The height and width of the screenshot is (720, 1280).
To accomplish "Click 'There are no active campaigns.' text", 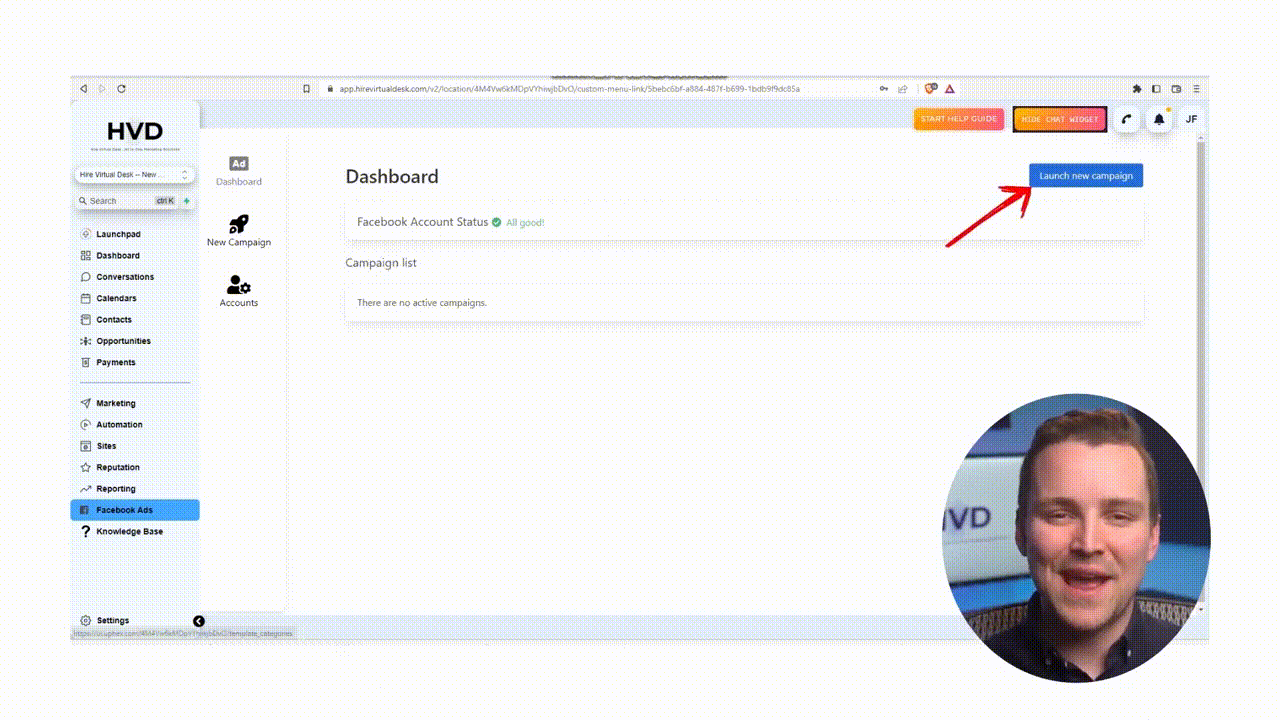I will [x=422, y=303].
